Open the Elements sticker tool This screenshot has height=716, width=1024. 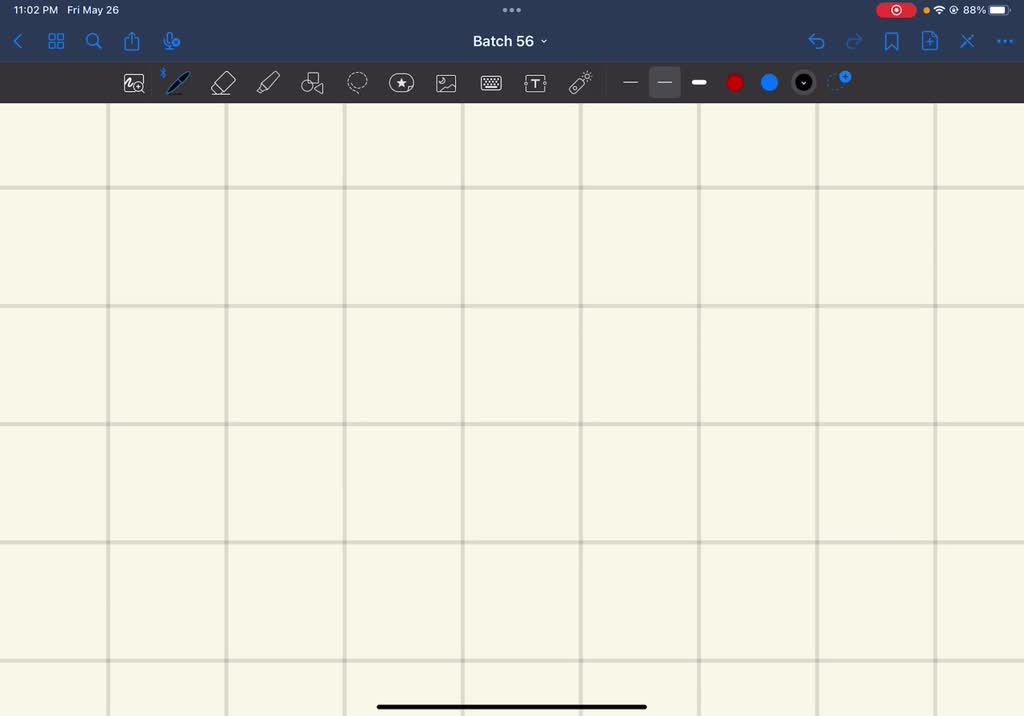(402, 83)
